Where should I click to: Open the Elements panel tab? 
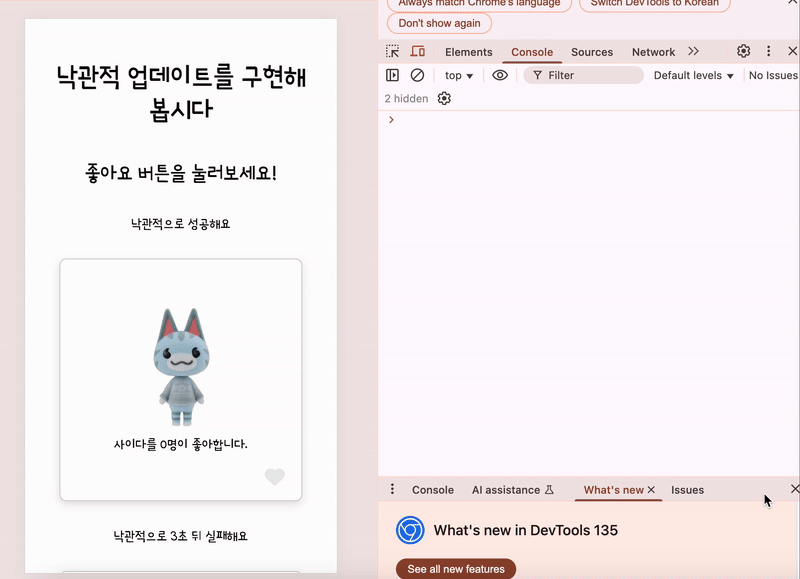coord(468,52)
